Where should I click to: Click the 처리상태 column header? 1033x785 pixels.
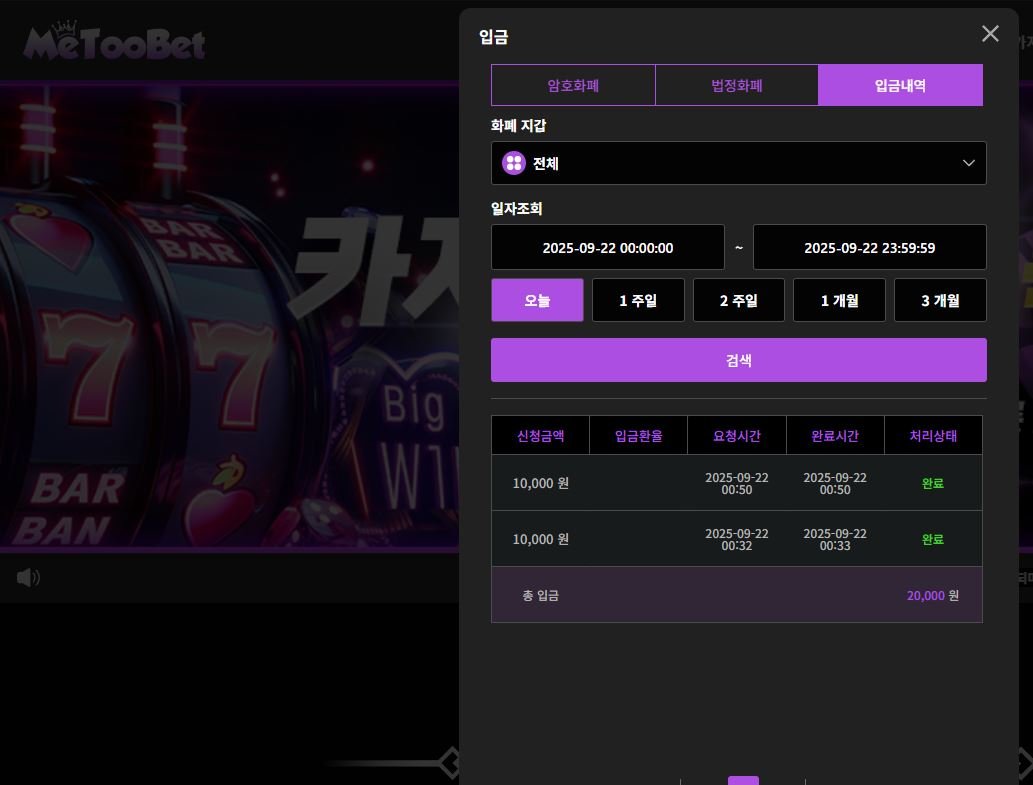pyautogui.click(x=932, y=436)
